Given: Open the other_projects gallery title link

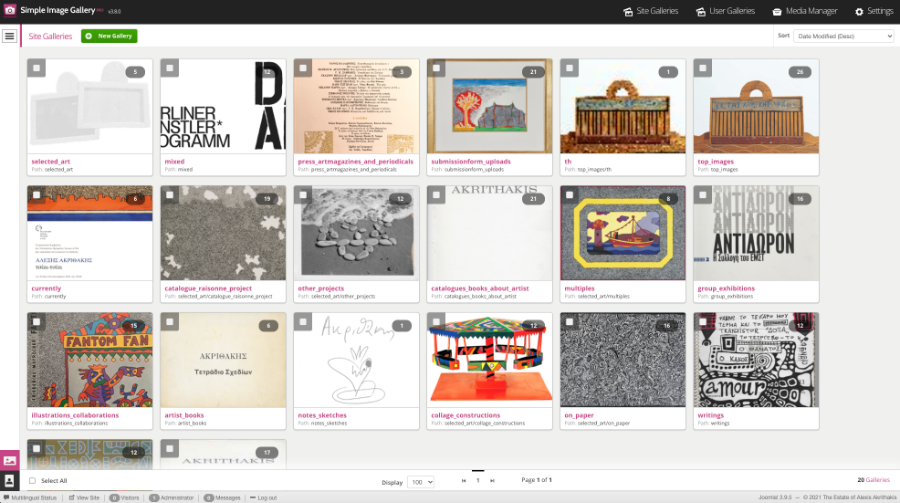Looking at the screenshot, I should (x=321, y=288).
